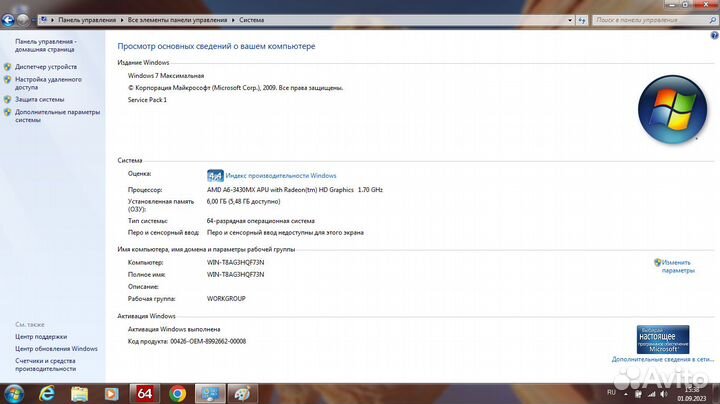The width and height of the screenshot is (720, 404).
Task: Click shield icon beside 'Защита системы'
Action: [7, 99]
